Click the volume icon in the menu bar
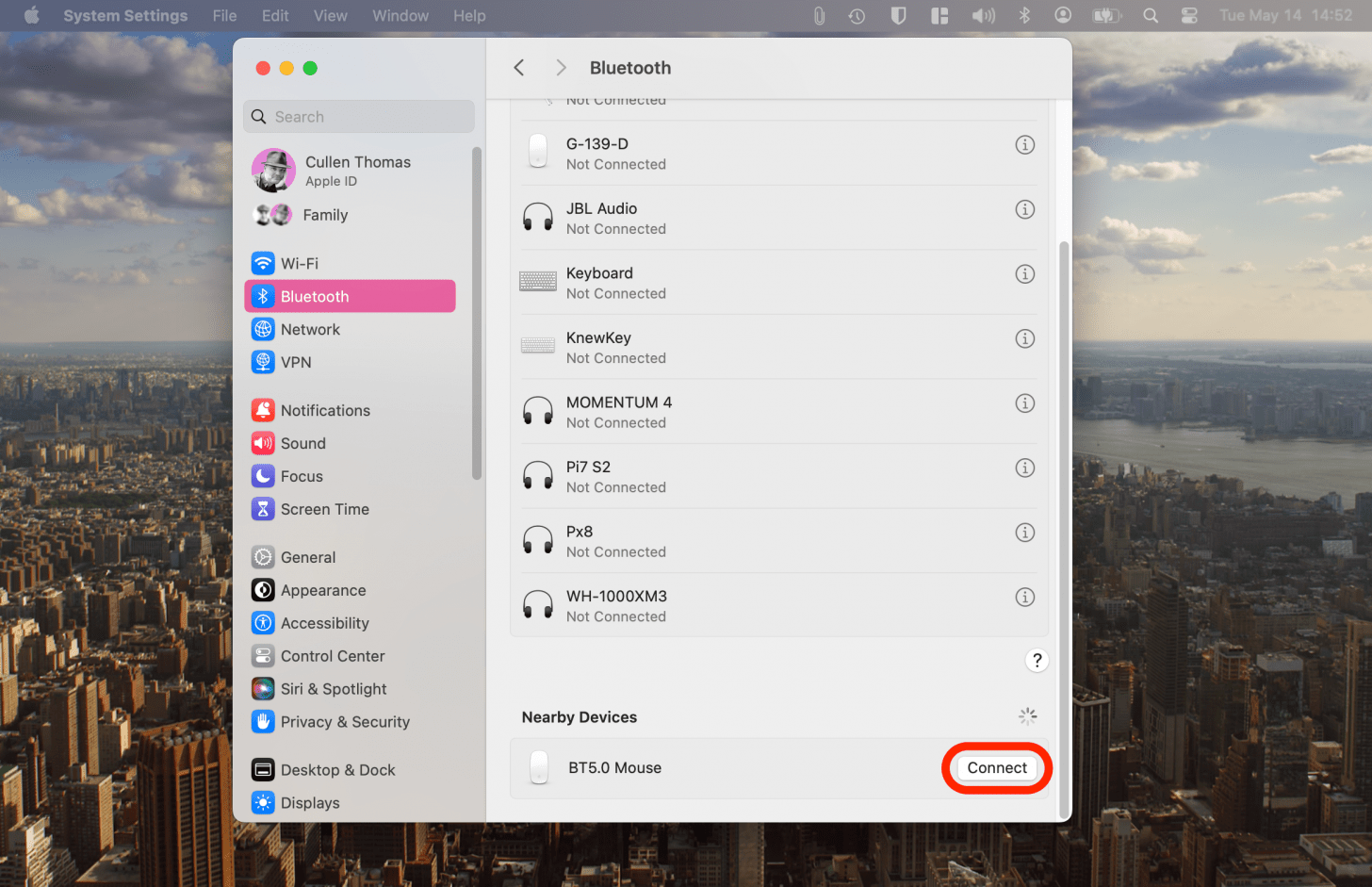The height and width of the screenshot is (887, 1372). pyautogui.click(x=983, y=15)
